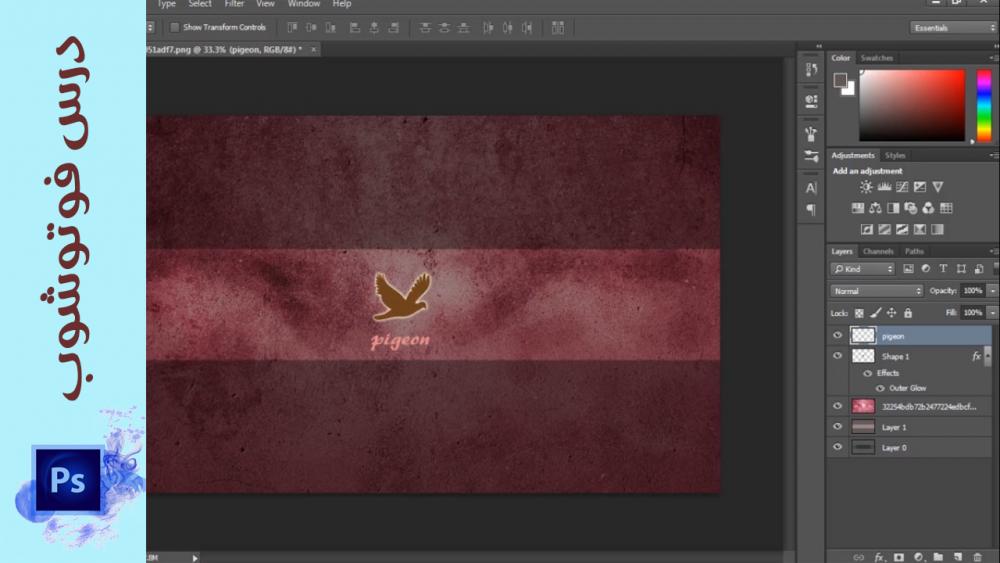Switch to the Swatches tab

876,58
